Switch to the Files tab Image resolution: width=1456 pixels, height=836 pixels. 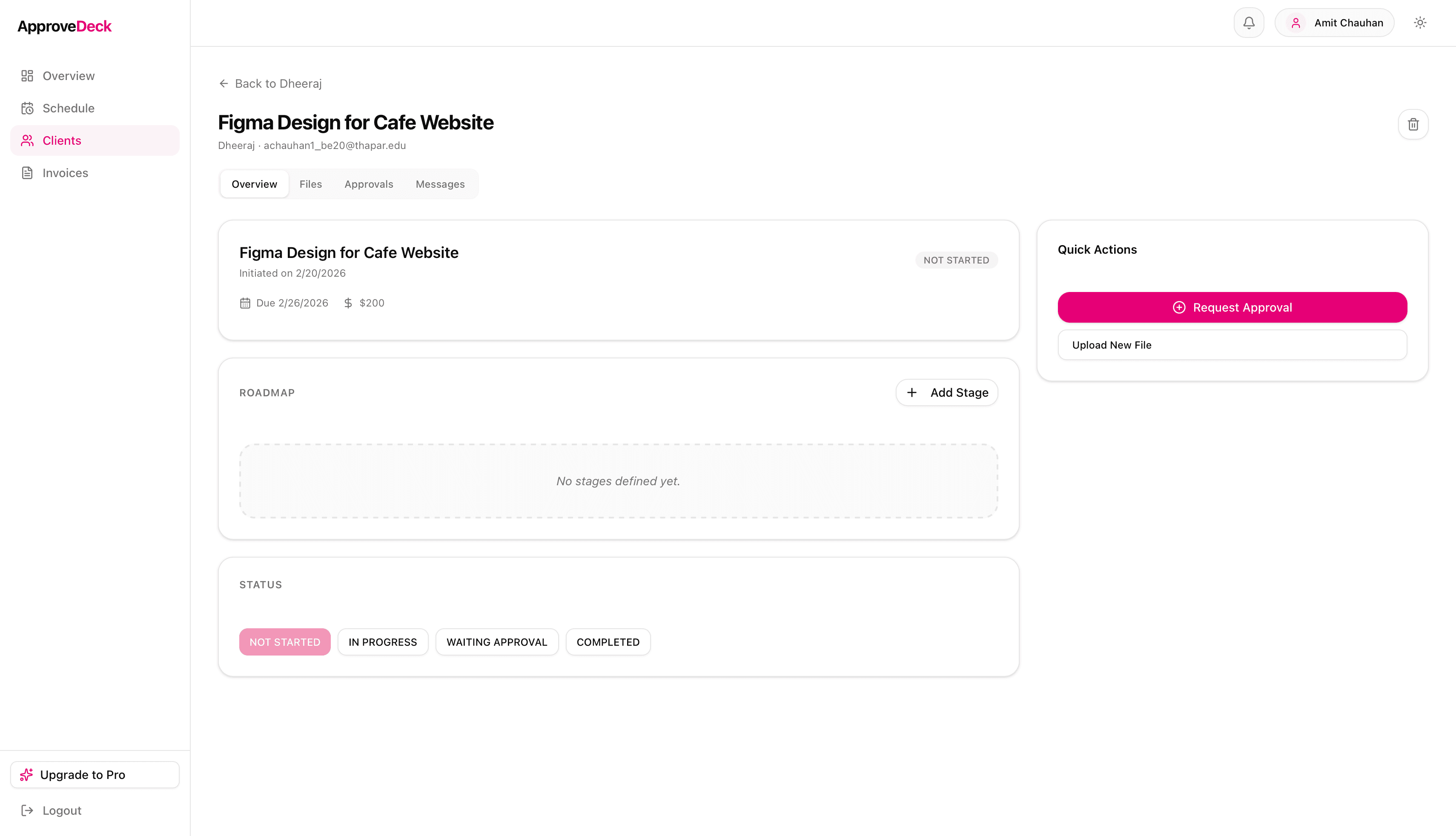(311, 184)
